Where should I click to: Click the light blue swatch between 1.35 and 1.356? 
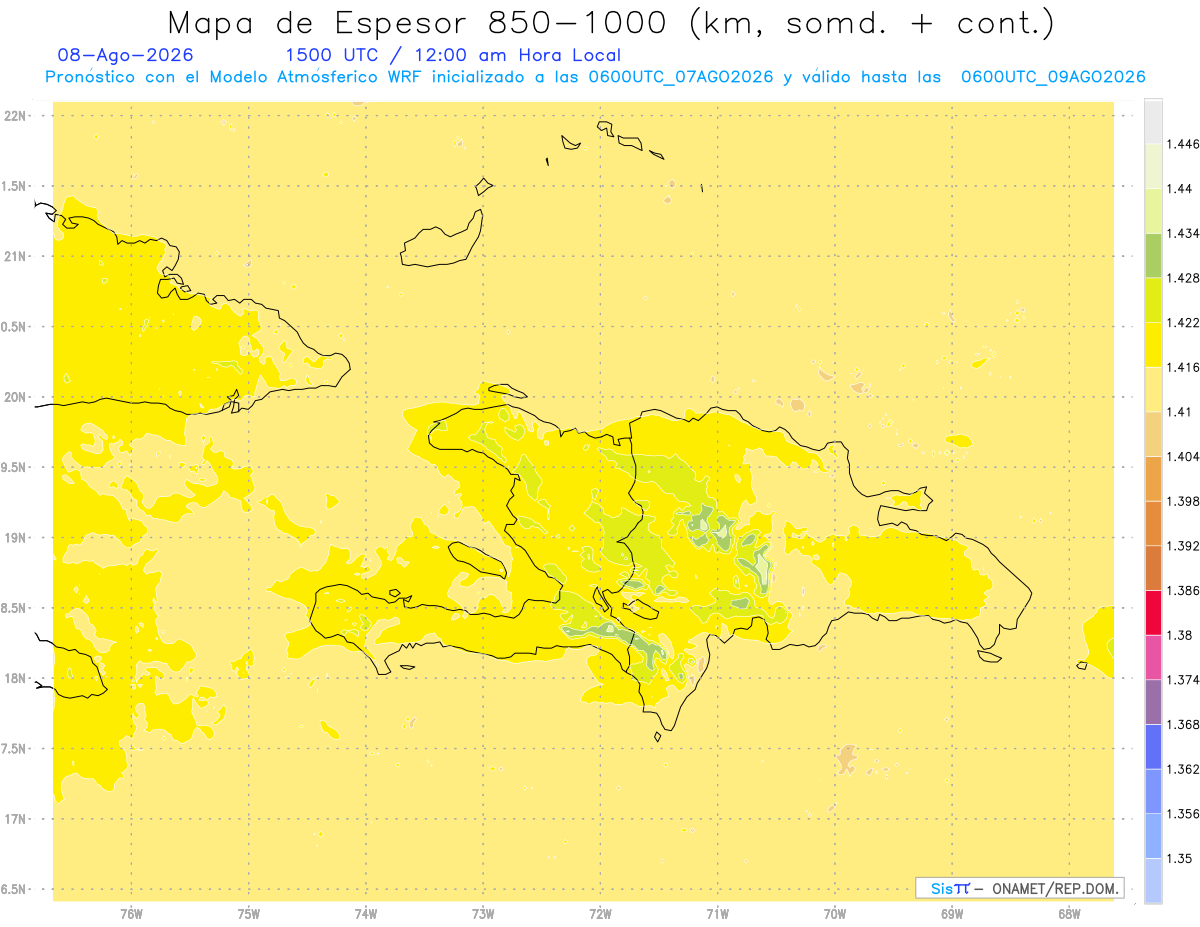coord(1153,836)
